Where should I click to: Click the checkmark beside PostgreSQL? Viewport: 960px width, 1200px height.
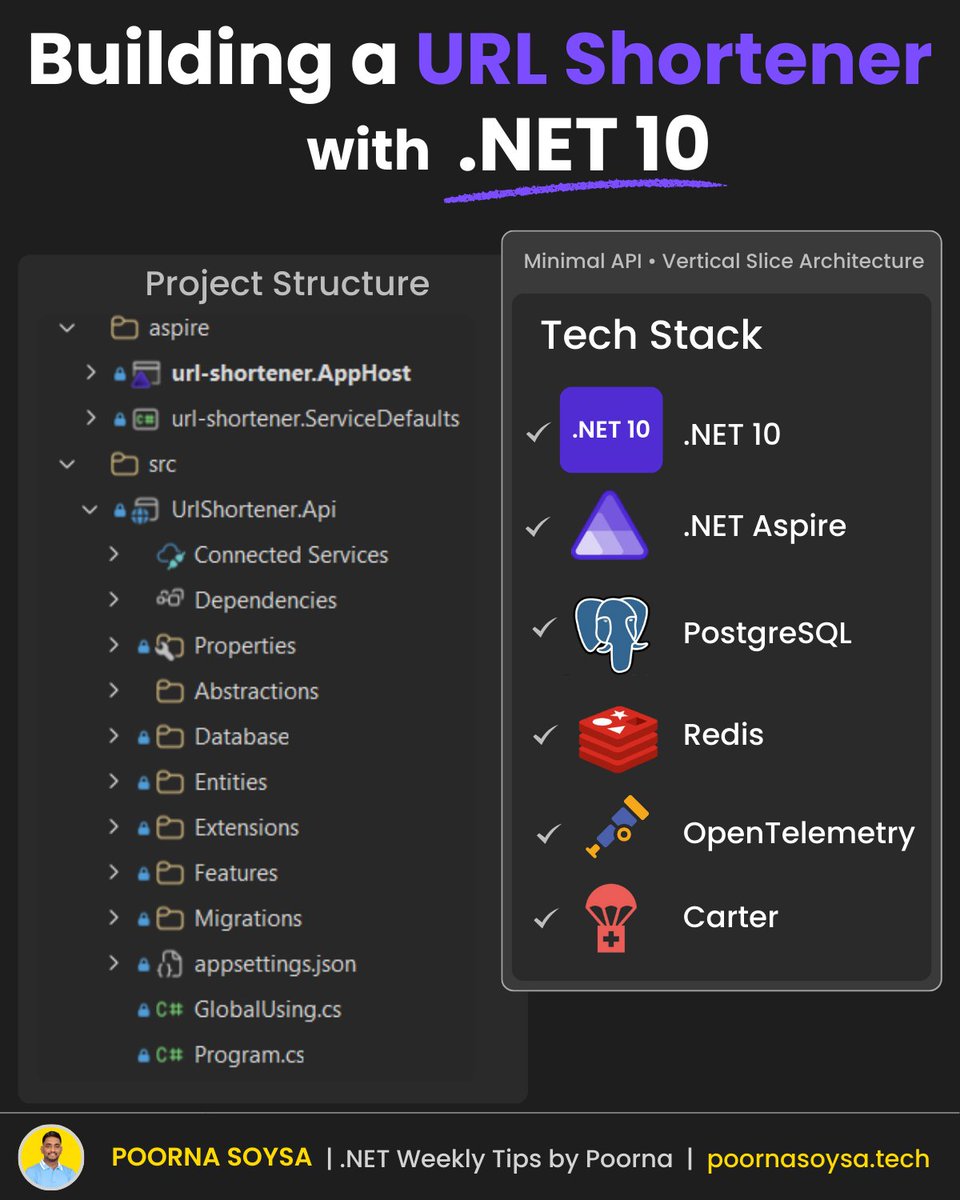pyautogui.click(x=544, y=628)
